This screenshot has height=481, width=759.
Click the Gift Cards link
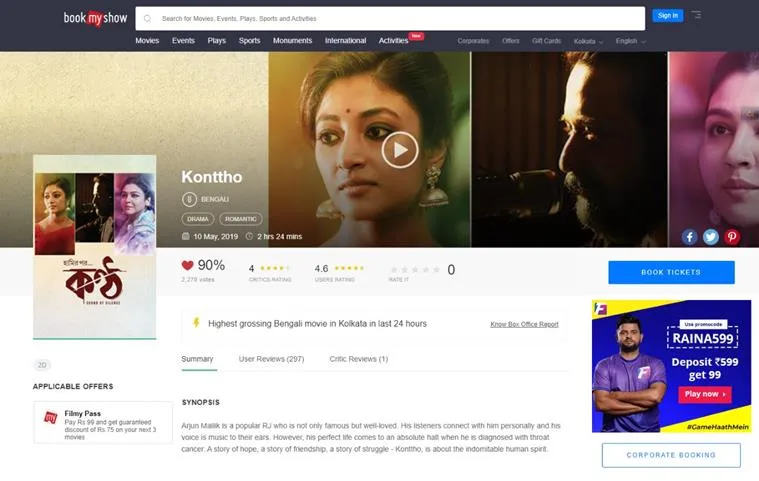coord(546,41)
